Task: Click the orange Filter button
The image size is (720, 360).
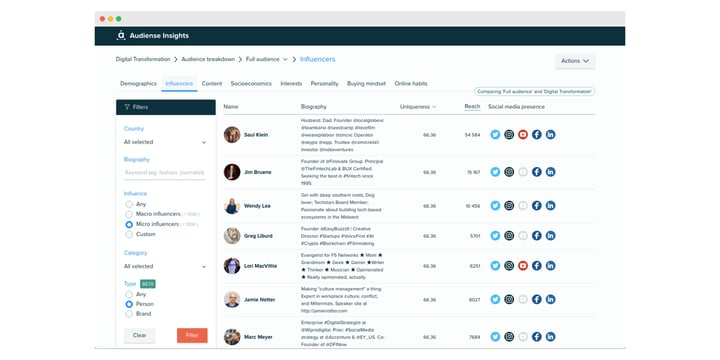Action: [x=192, y=335]
